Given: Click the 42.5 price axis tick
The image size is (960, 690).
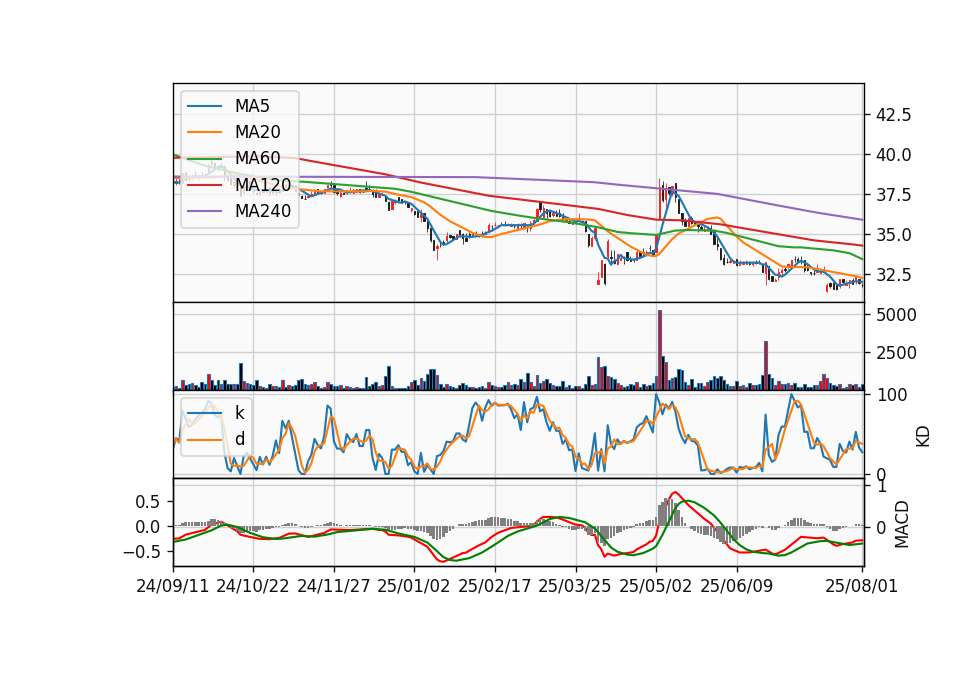Looking at the screenshot, I should 894,115.
